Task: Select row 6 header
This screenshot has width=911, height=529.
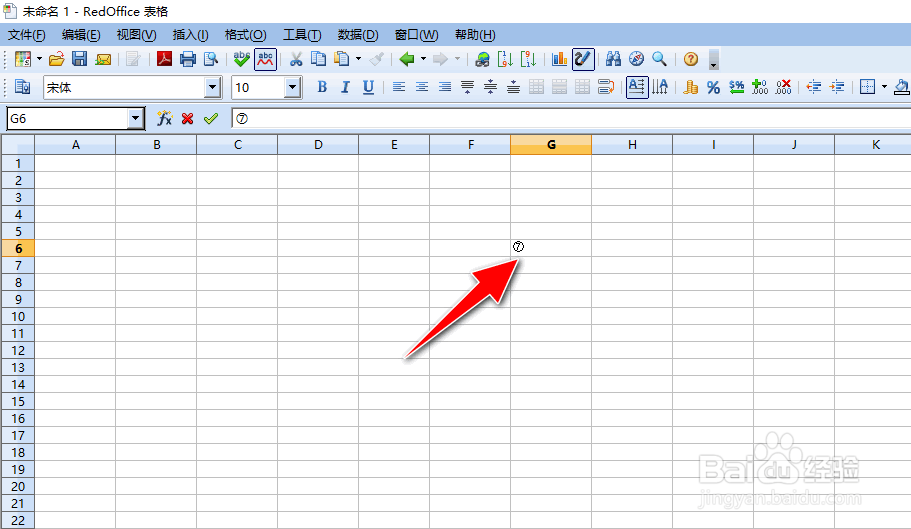Action: click(18, 249)
